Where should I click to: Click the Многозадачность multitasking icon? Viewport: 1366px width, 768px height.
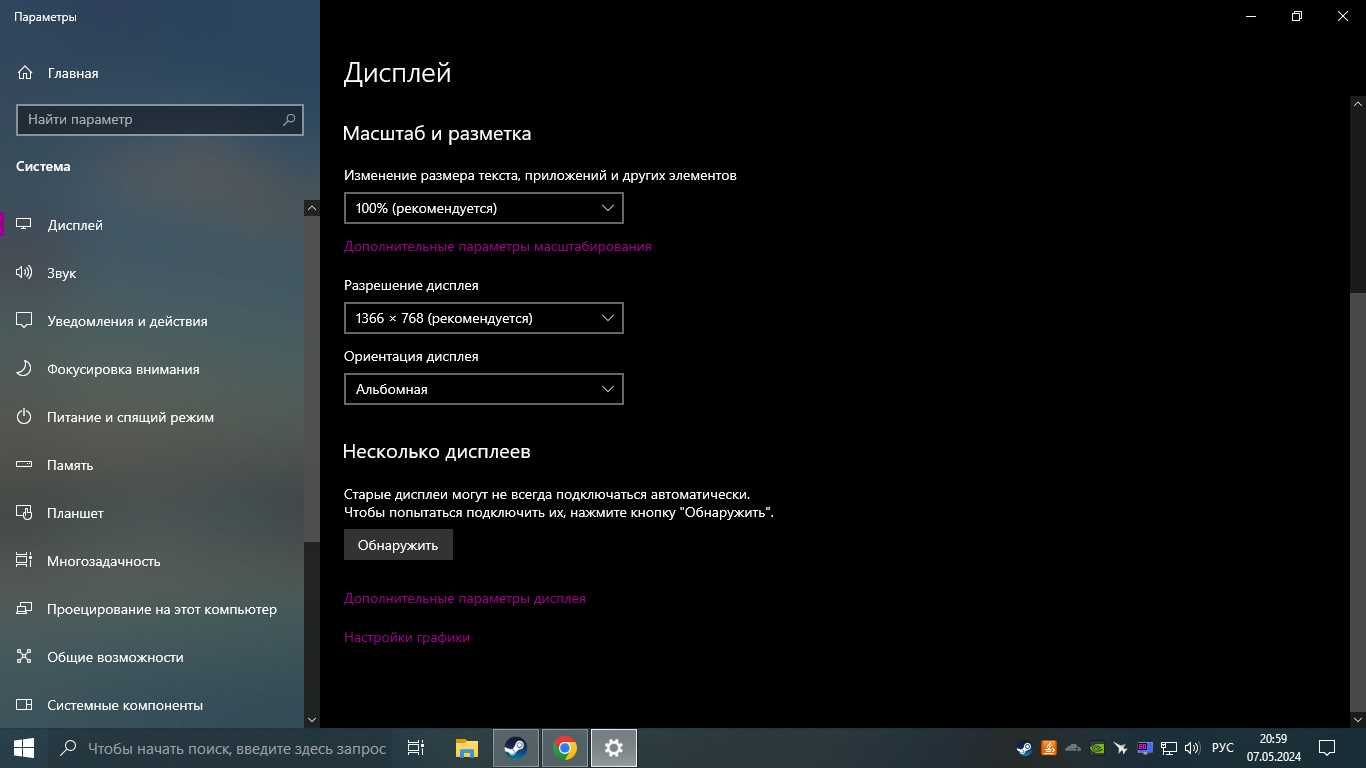point(25,561)
